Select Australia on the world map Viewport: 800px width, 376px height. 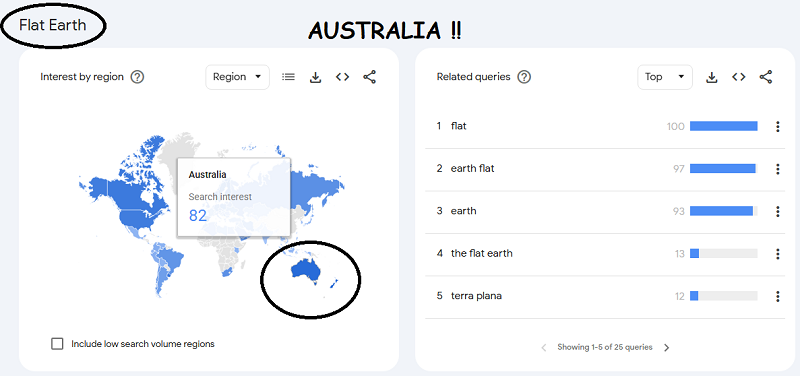304,271
